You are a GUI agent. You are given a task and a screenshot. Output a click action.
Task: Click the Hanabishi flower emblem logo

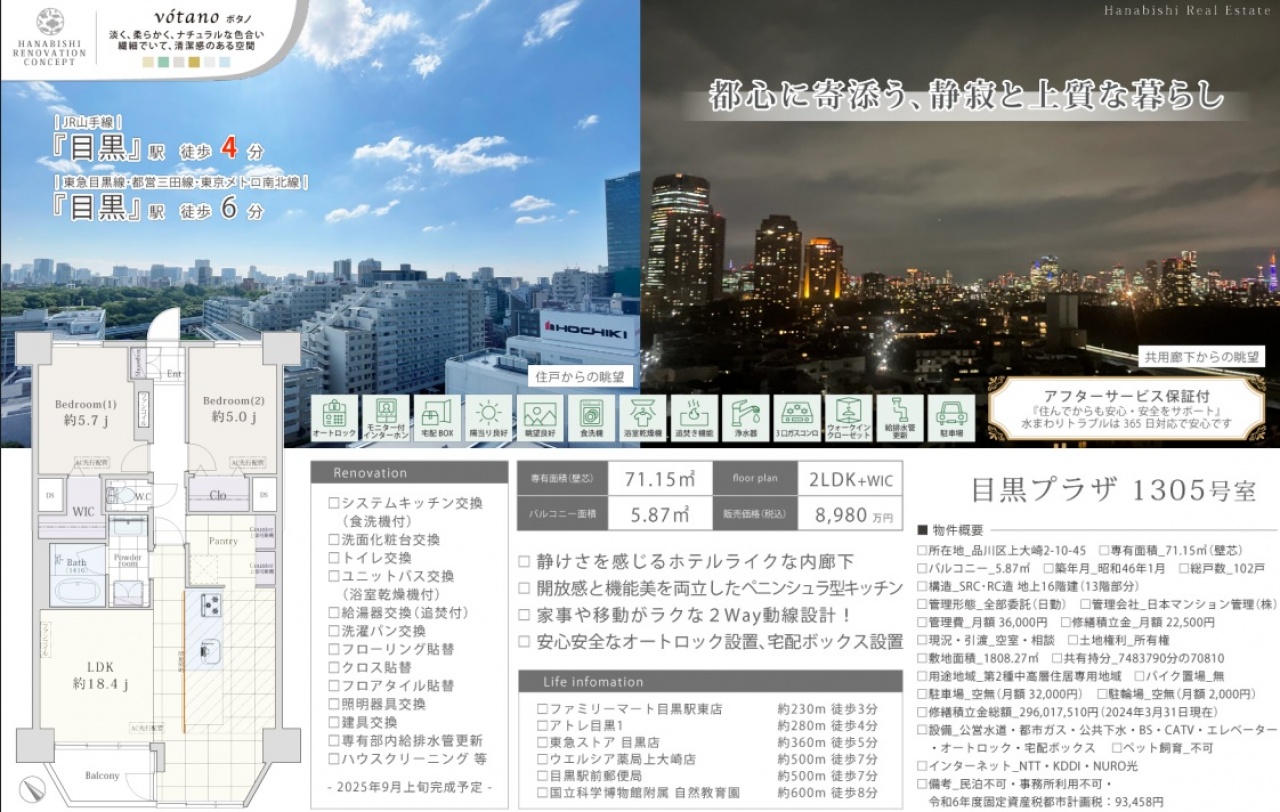click(x=50, y=22)
